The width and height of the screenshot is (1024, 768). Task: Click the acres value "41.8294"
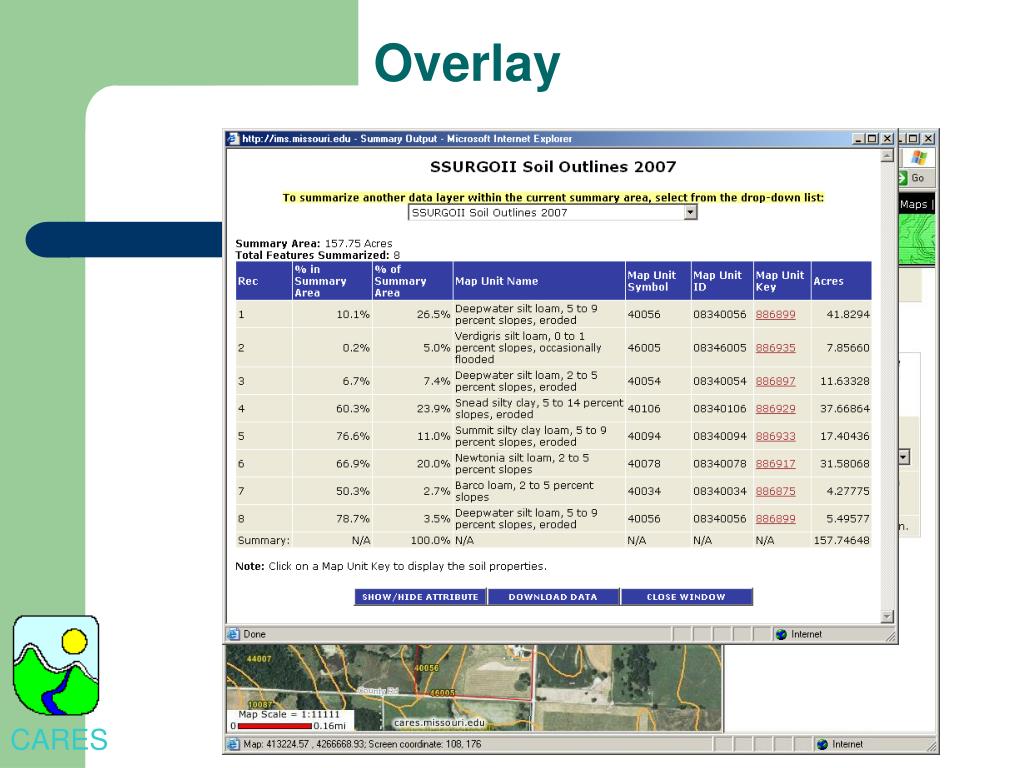pos(848,315)
